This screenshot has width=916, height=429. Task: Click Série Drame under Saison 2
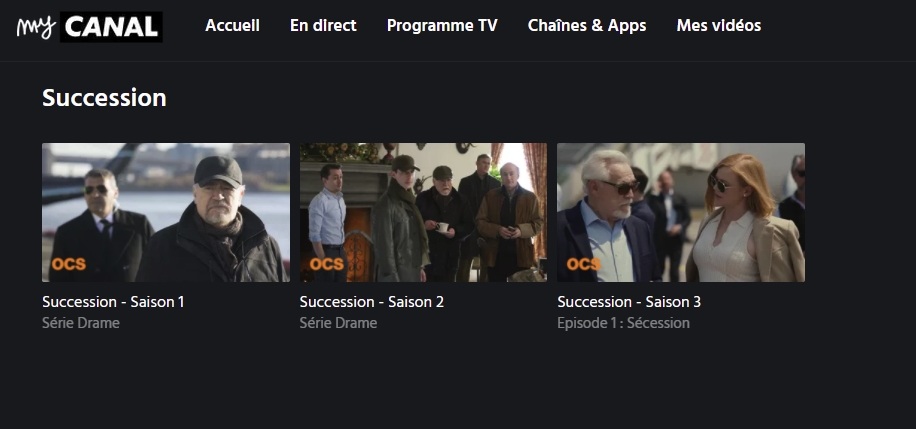pos(338,323)
